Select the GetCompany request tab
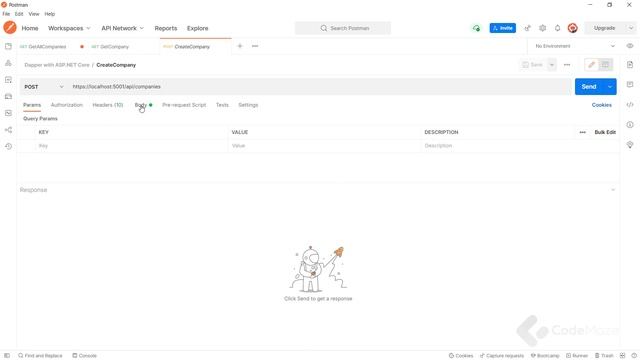The height and width of the screenshot is (360, 640). (x=110, y=47)
